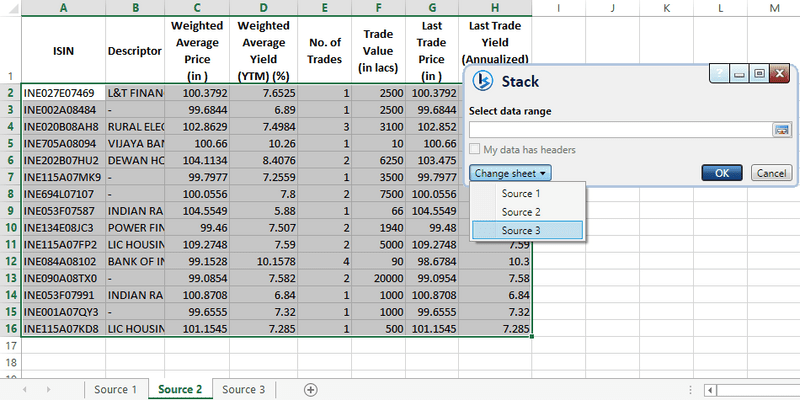The image size is (800, 400).
Task: Click trade value cell 6250
Action: (379, 160)
